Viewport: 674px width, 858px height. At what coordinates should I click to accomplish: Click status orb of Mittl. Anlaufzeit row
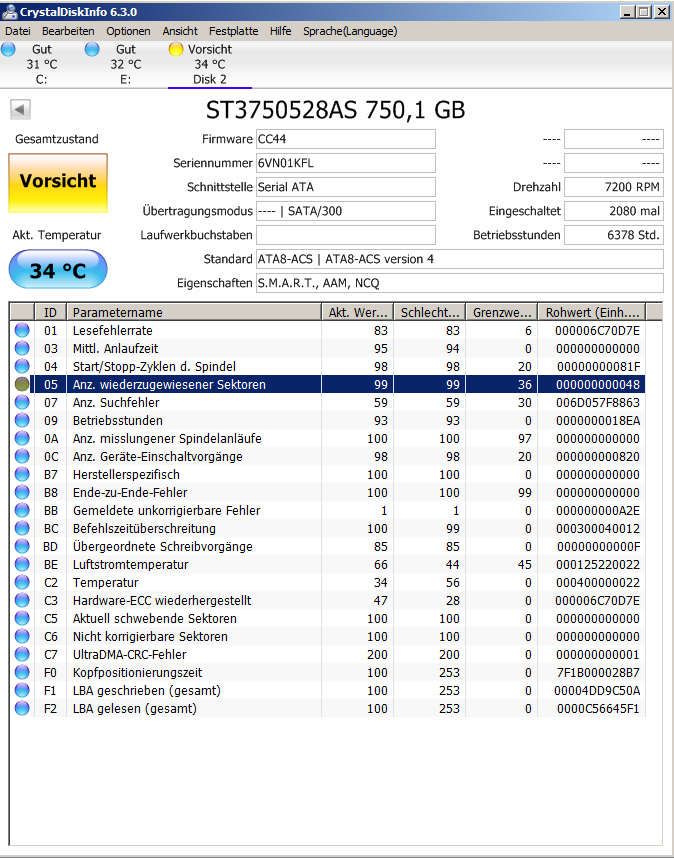tap(22, 349)
